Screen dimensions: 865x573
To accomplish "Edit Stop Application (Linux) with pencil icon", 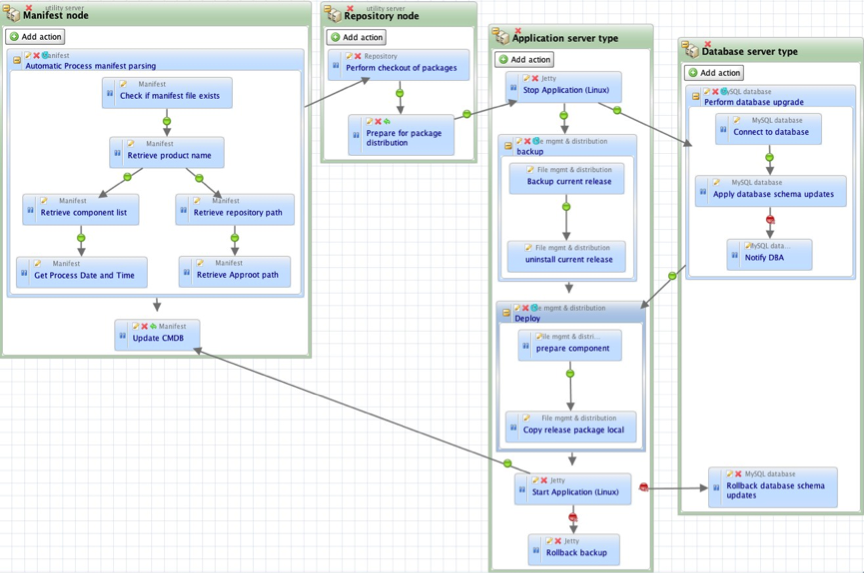I will click(526, 78).
